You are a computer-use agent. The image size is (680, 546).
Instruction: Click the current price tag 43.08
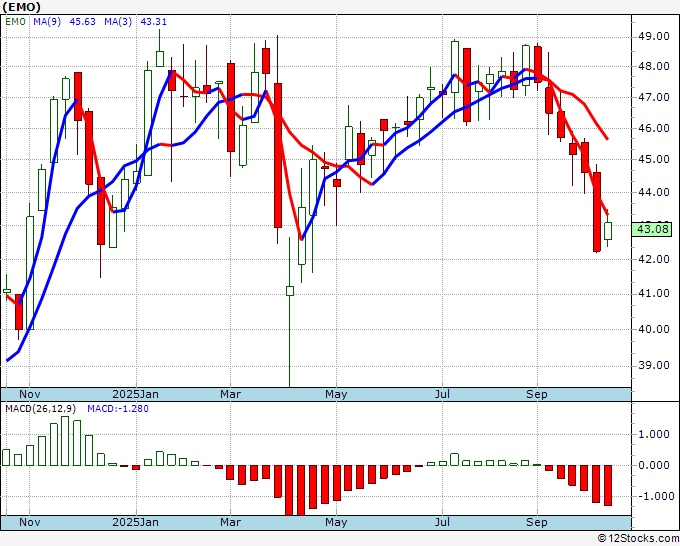(653, 229)
